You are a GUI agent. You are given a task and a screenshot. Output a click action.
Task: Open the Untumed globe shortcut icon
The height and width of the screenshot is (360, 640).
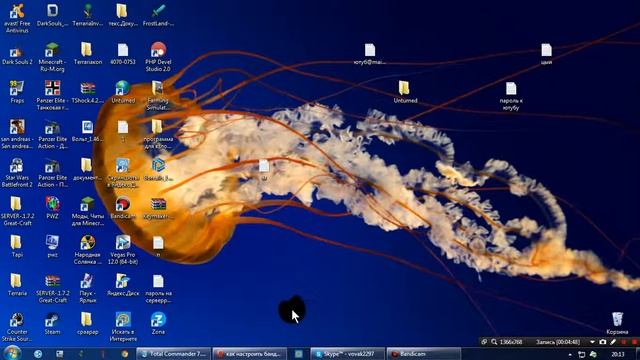pyautogui.click(x=122, y=92)
